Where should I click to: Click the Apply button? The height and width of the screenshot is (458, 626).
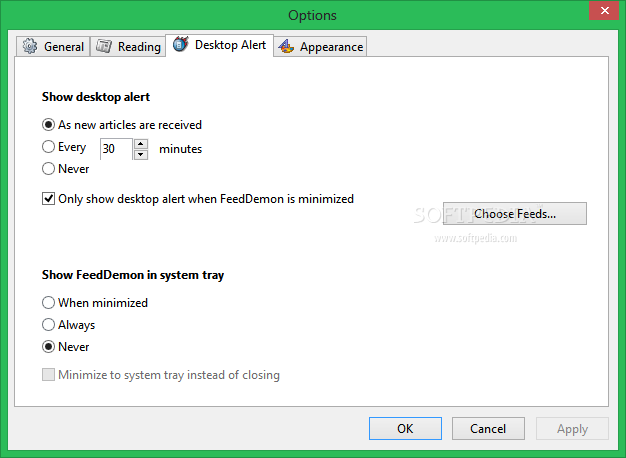tap(572, 428)
